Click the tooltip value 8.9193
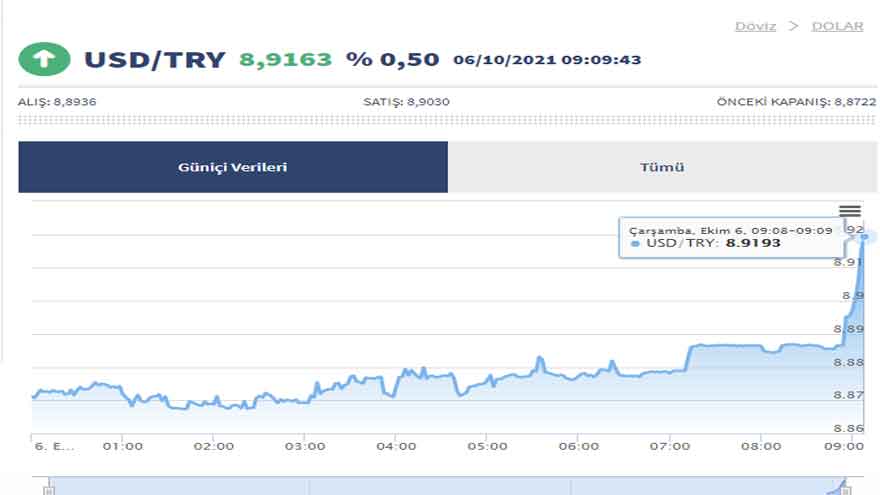 [753, 243]
